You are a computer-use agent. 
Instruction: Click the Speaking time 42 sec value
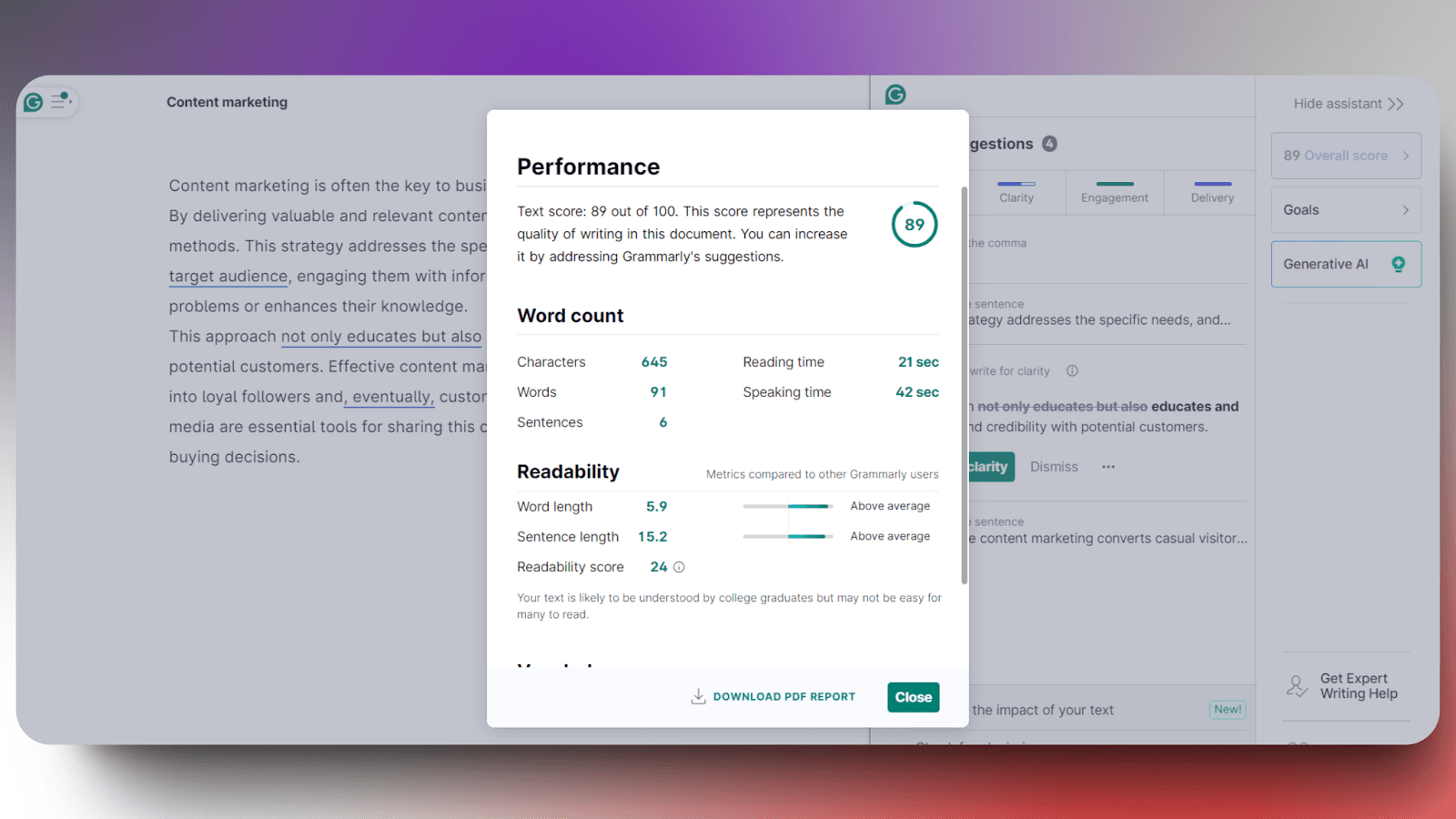point(917,392)
